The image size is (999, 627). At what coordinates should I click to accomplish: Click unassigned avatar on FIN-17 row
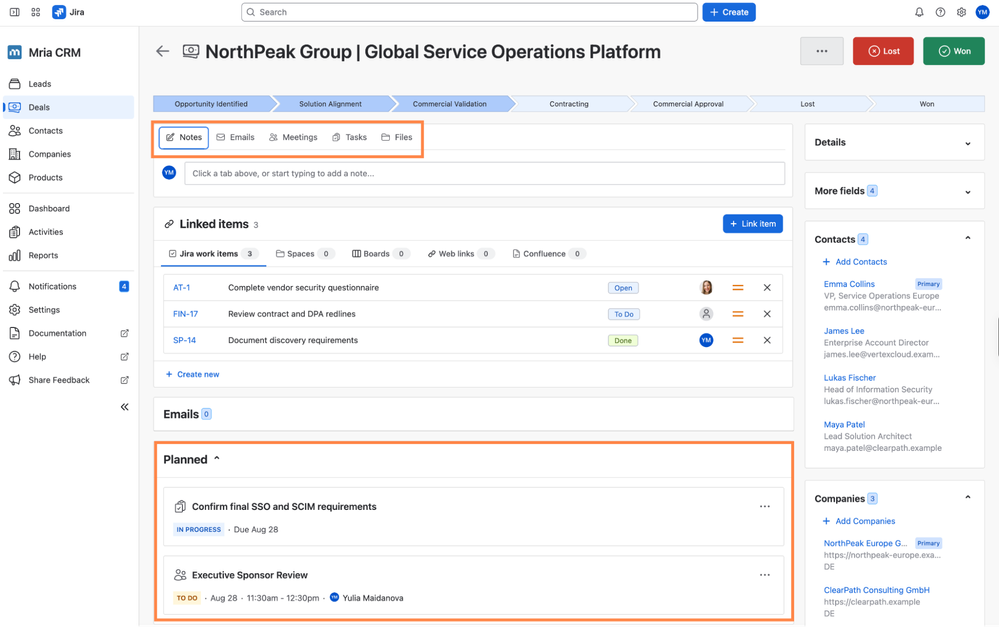(x=706, y=314)
